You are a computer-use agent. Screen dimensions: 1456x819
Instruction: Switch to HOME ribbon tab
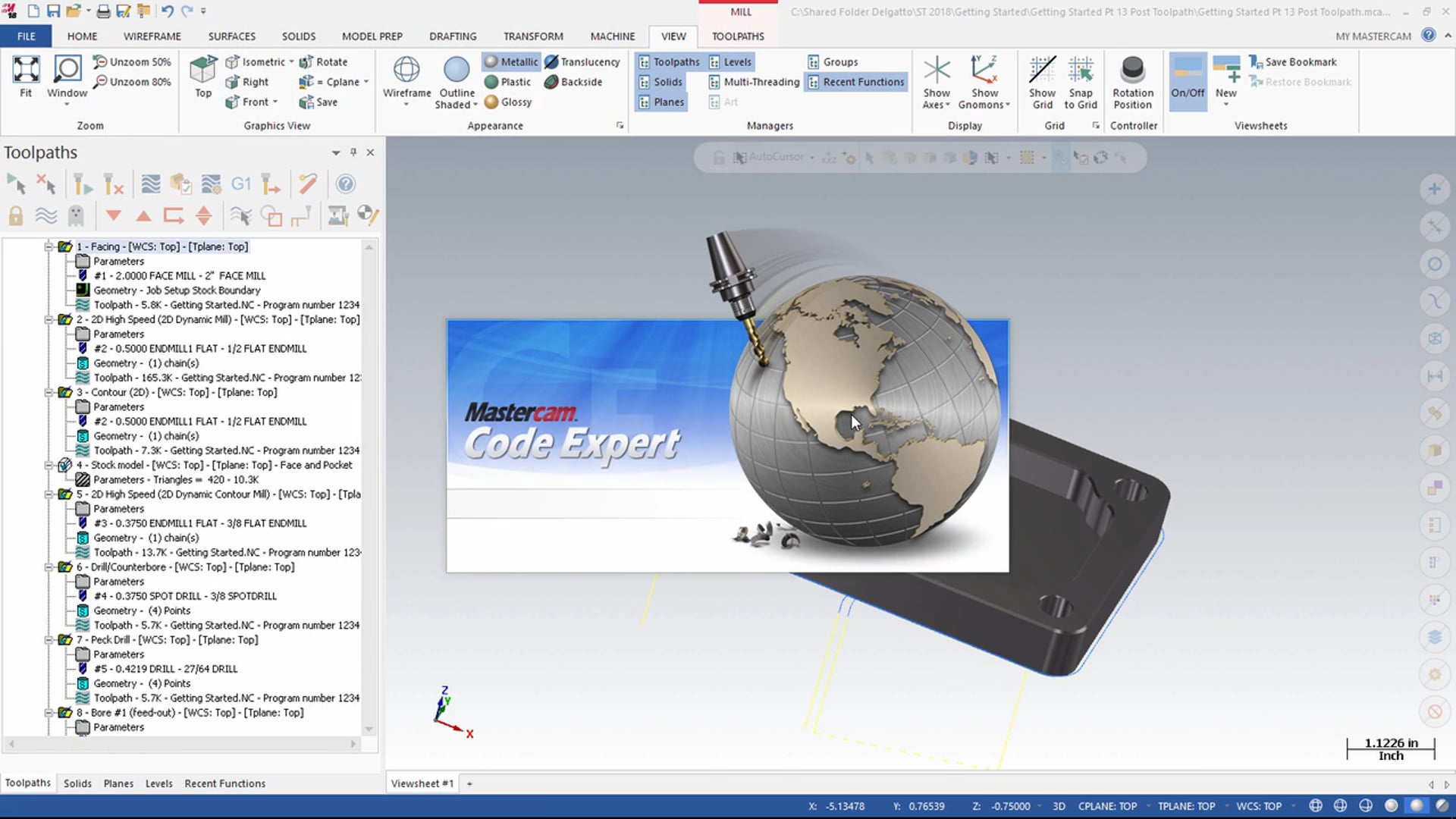pos(82,36)
